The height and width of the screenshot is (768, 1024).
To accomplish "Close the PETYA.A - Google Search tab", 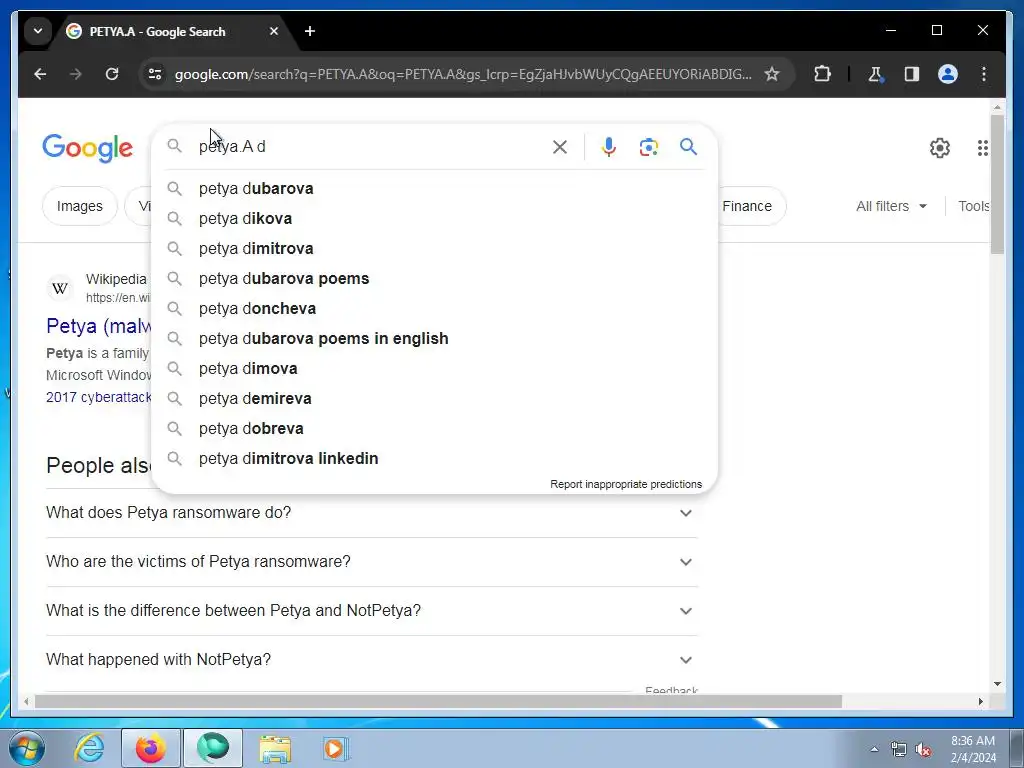I will click(274, 31).
